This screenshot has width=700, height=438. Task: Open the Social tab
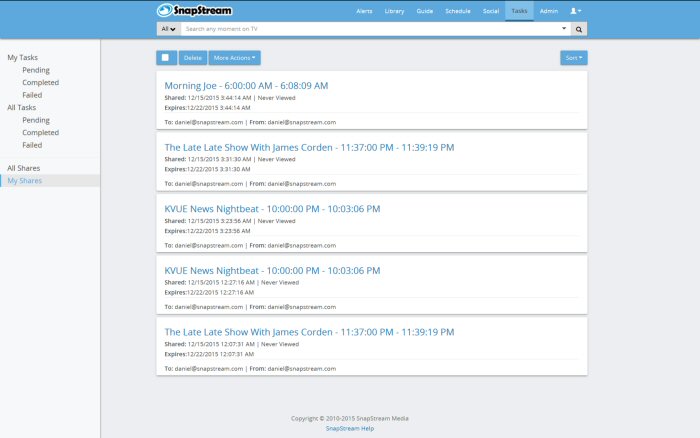pos(491,11)
